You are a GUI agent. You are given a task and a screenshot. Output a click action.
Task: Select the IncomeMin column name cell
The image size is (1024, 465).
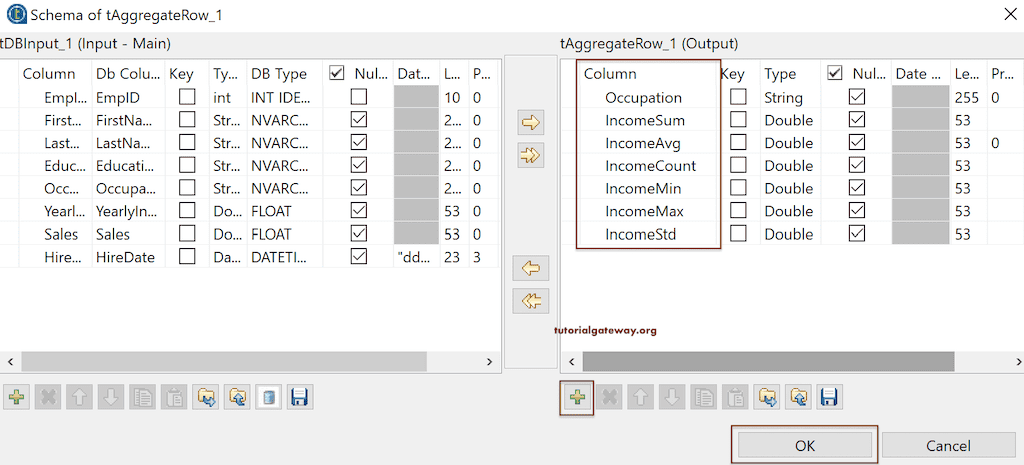[x=643, y=189]
